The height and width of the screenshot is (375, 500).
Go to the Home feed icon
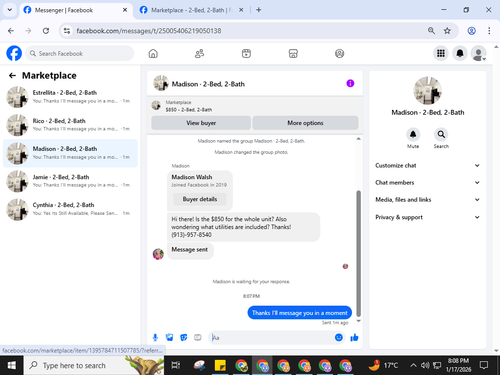[x=153, y=53]
